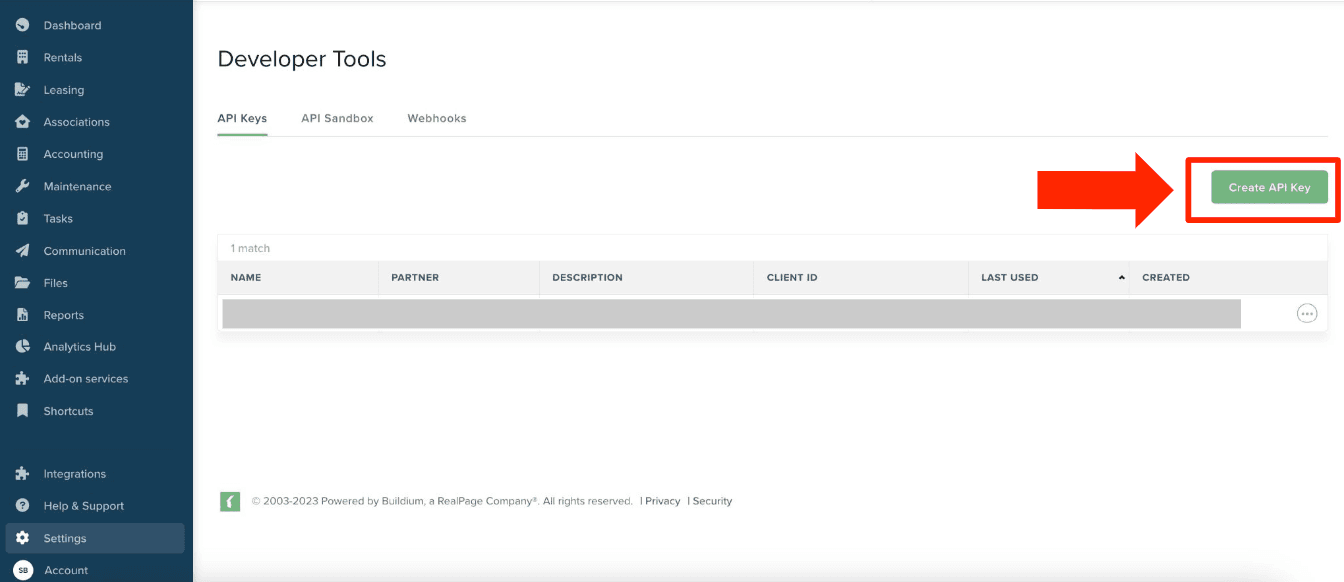Viewport: 1344px width, 582px height.
Task: Select the Add-on services menu item
Action: [x=85, y=379]
